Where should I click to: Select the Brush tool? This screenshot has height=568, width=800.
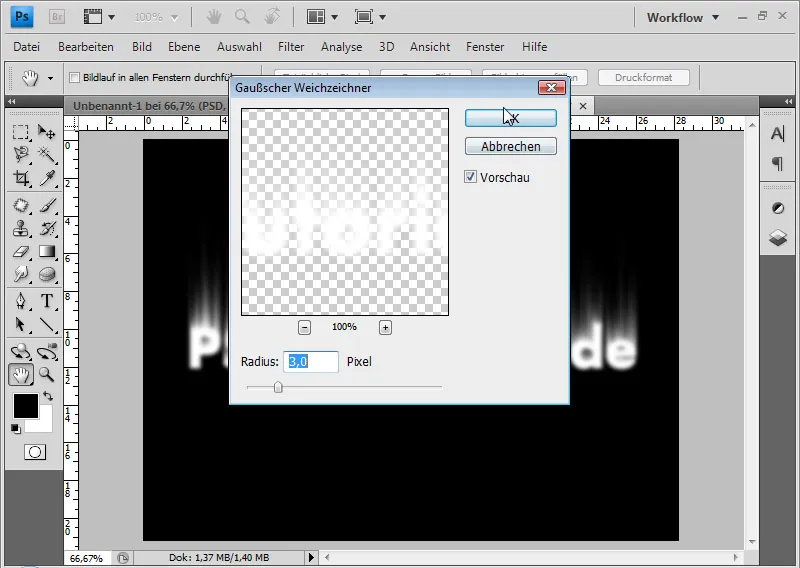click(46, 206)
